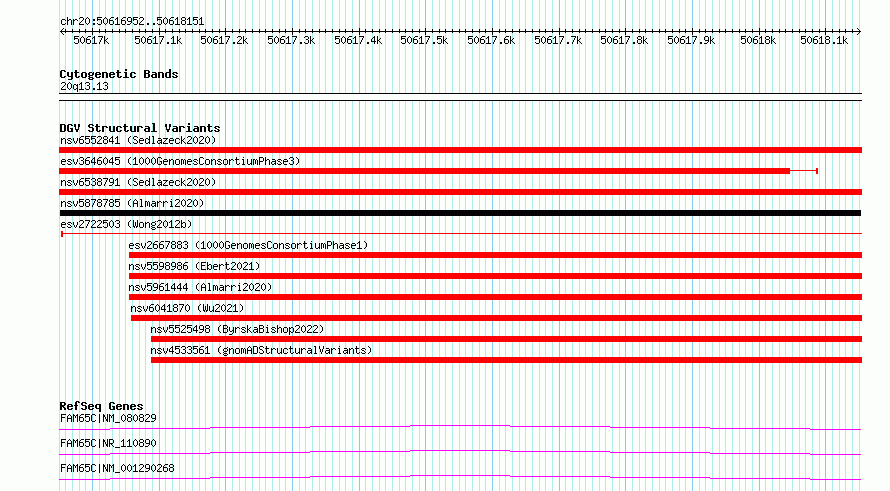Click the red bar under nsv6041870
The image size is (890, 491).
tap(497, 318)
